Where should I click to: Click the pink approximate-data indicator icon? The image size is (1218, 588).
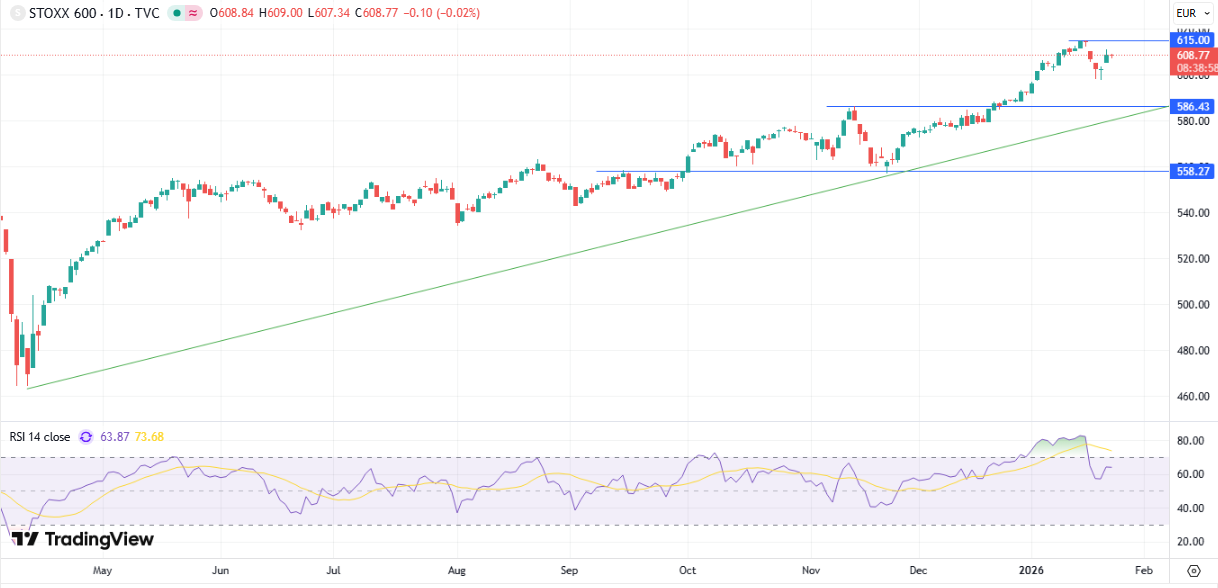[192, 13]
